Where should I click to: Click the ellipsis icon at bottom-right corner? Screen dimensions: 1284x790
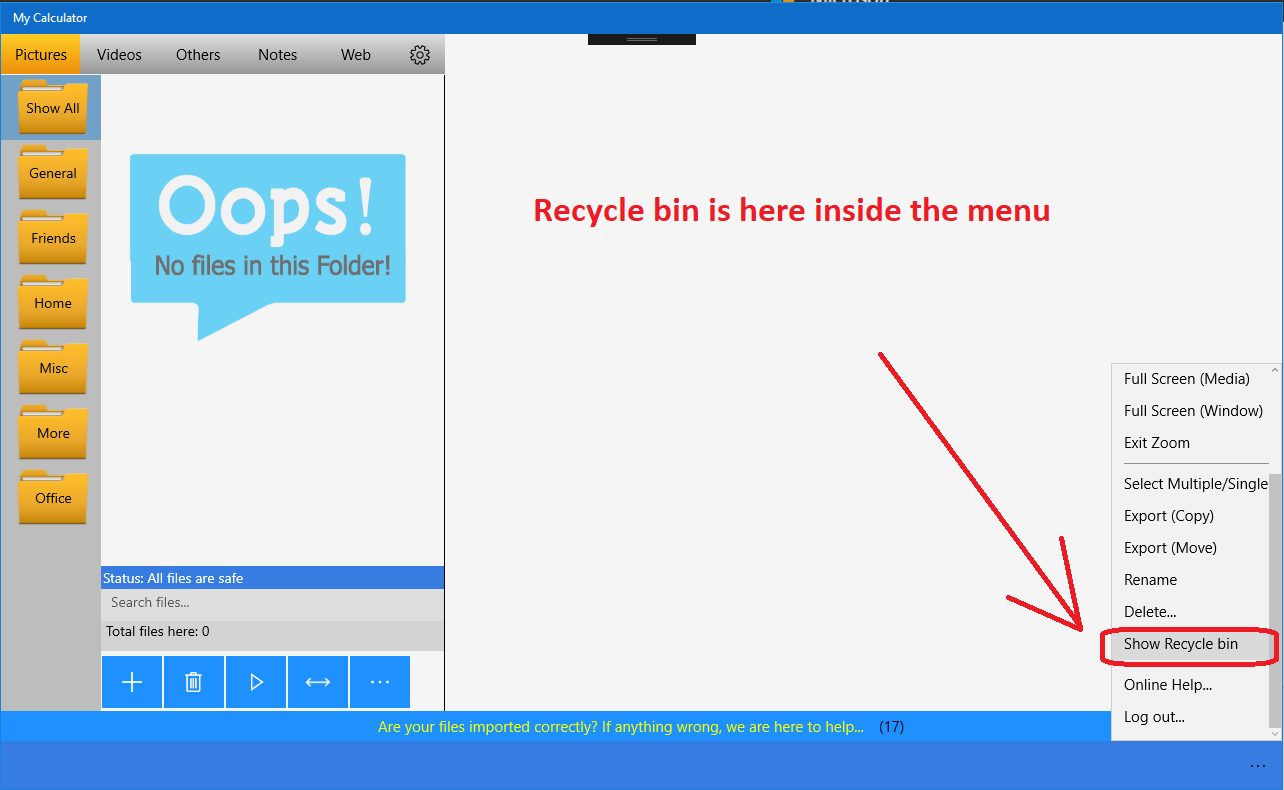tap(1258, 764)
